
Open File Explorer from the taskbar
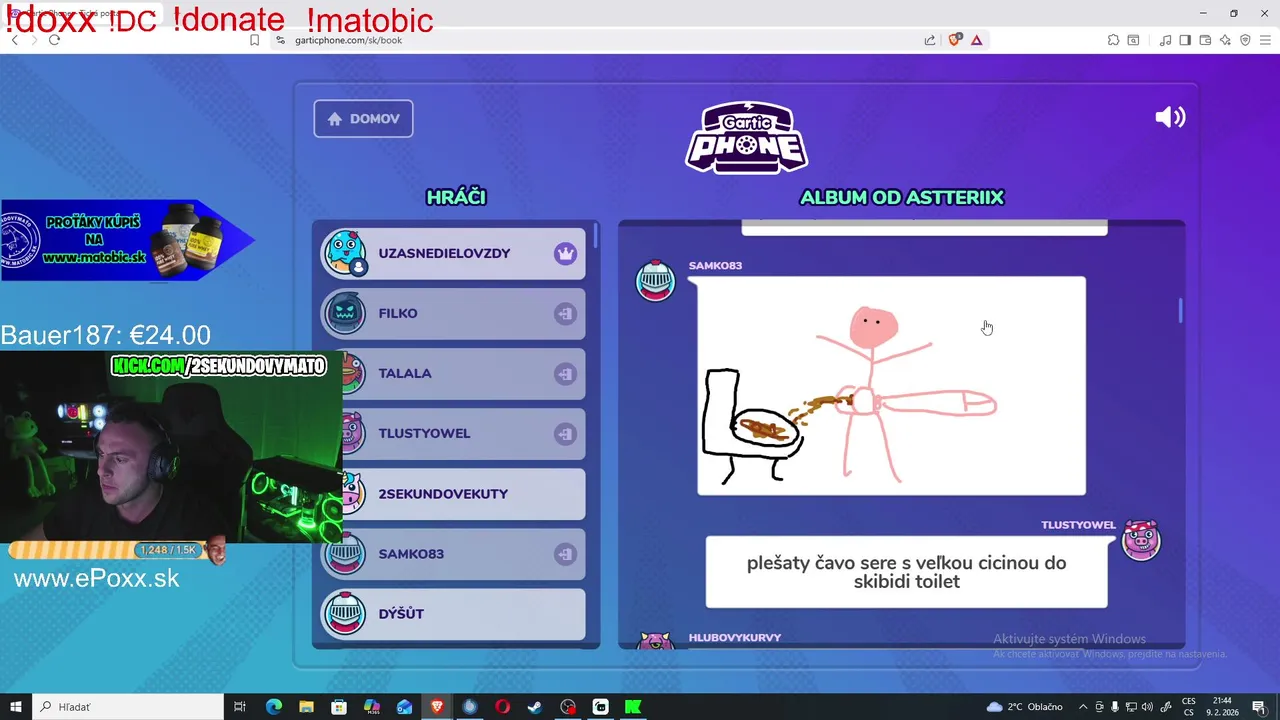click(x=306, y=707)
